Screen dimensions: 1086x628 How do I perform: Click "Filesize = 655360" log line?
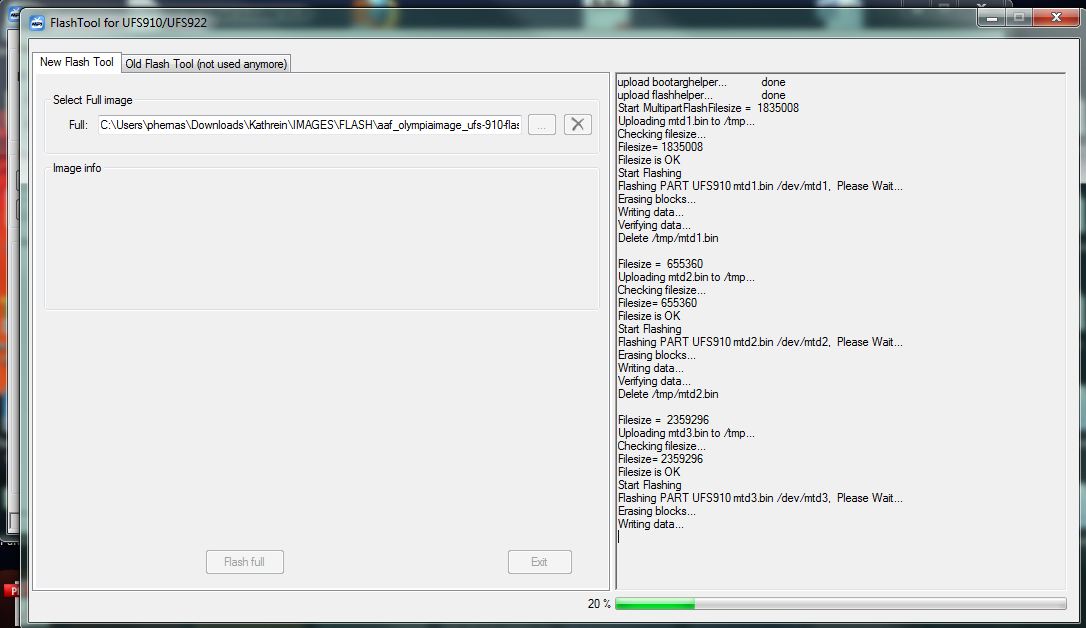[660, 264]
